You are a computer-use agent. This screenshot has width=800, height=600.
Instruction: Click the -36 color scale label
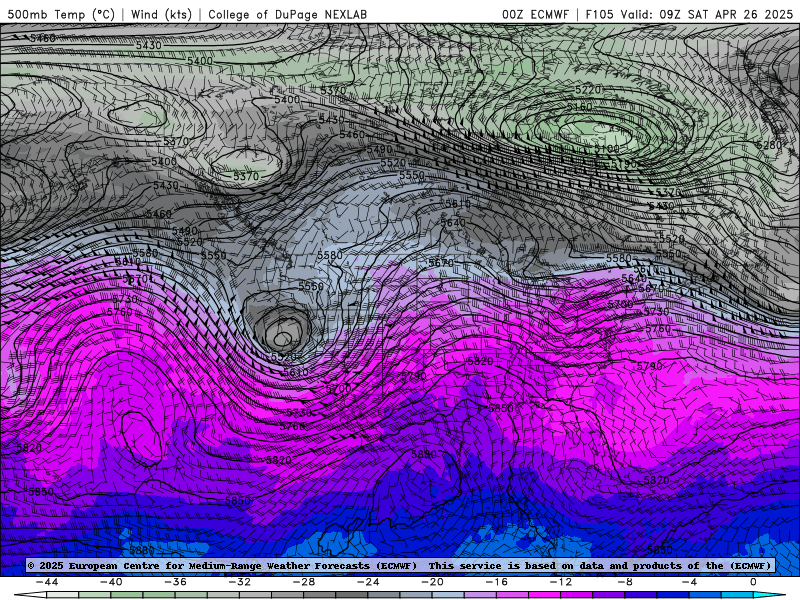176,582
